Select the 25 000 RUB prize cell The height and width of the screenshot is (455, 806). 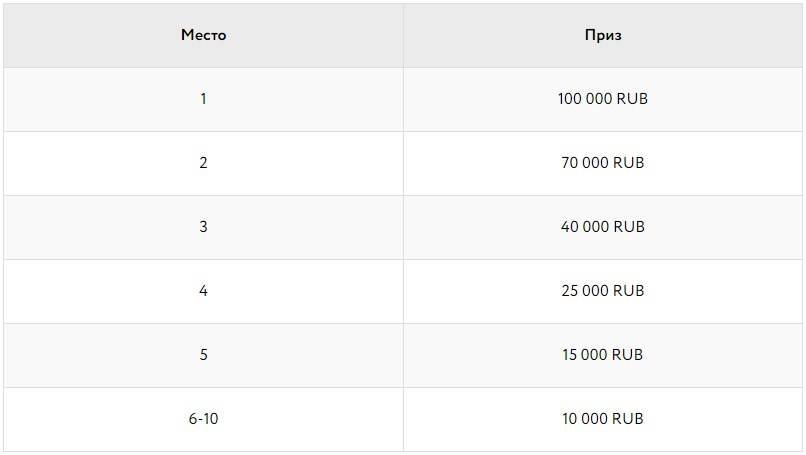coord(602,291)
